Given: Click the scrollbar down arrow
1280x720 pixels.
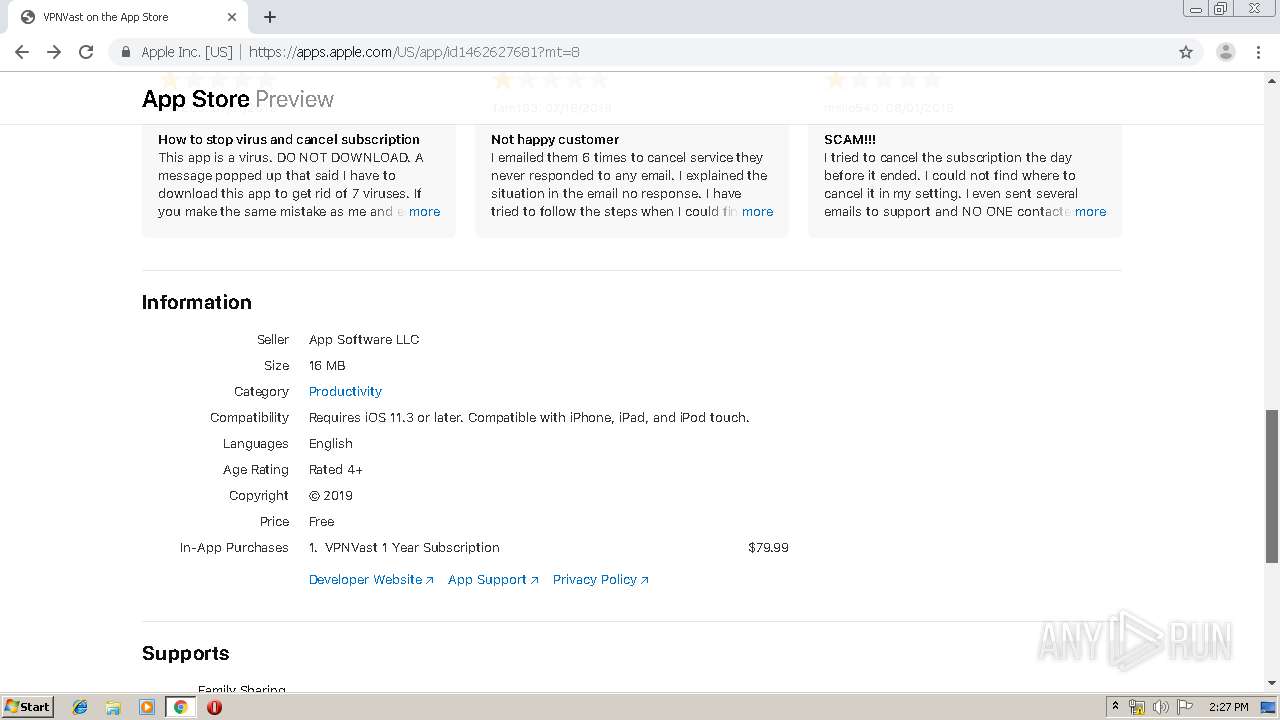Looking at the screenshot, I should (x=1272, y=683).
